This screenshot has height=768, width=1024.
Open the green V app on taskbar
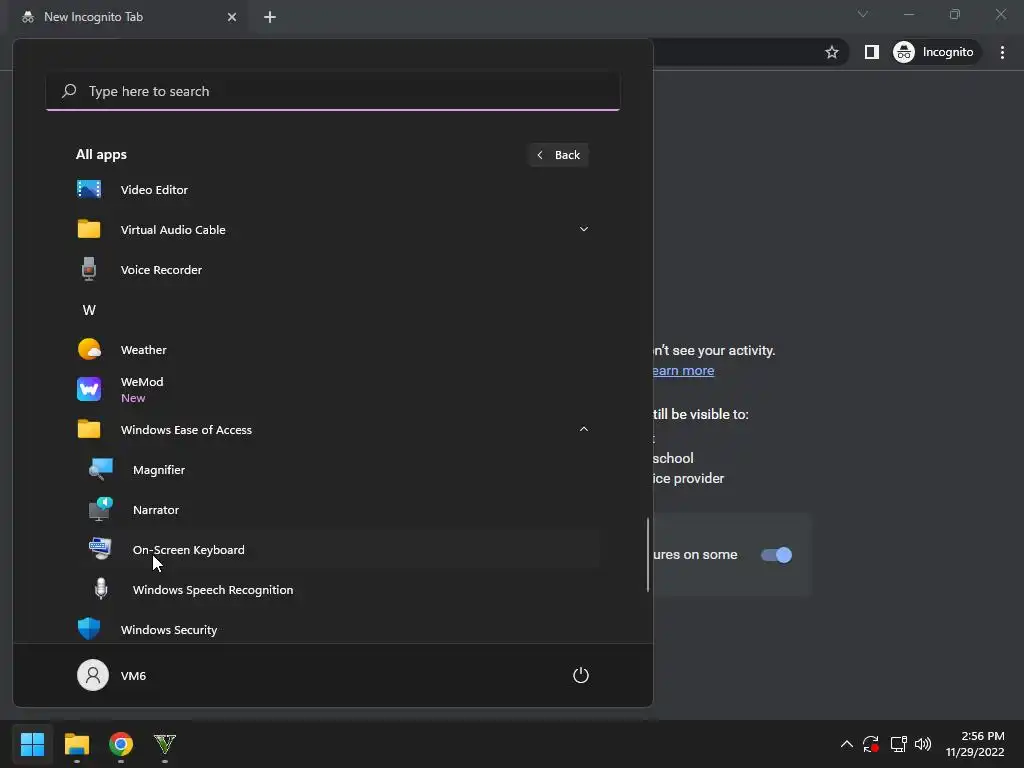(x=165, y=744)
